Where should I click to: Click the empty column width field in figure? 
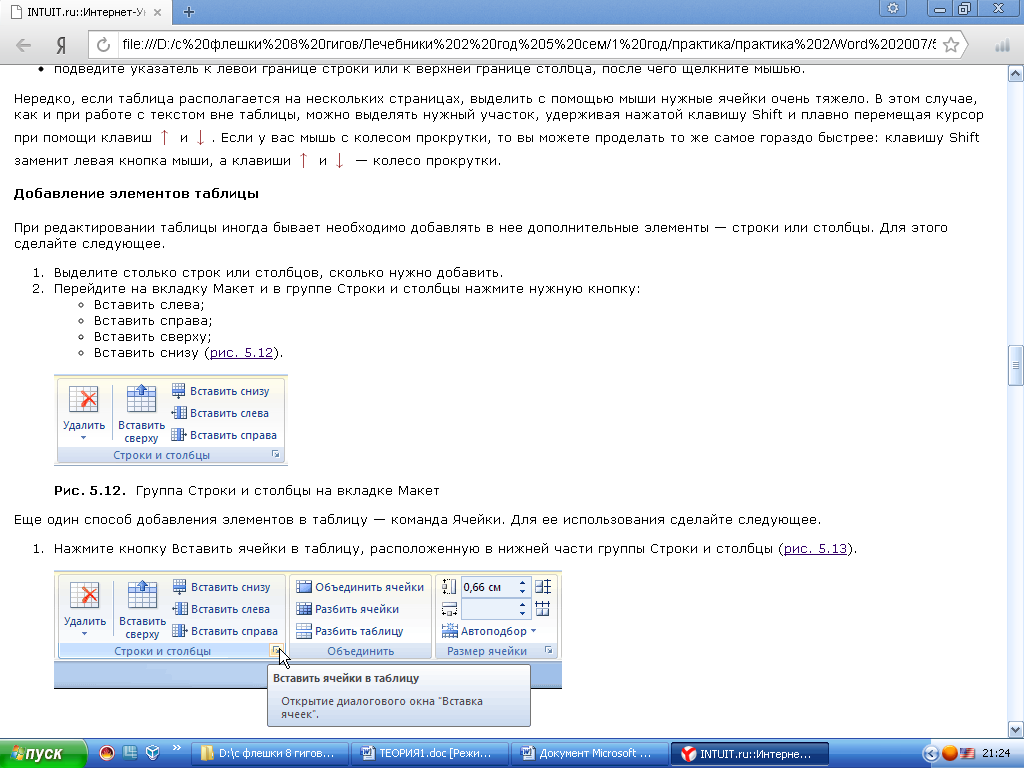pyautogui.click(x=488, y=609)
